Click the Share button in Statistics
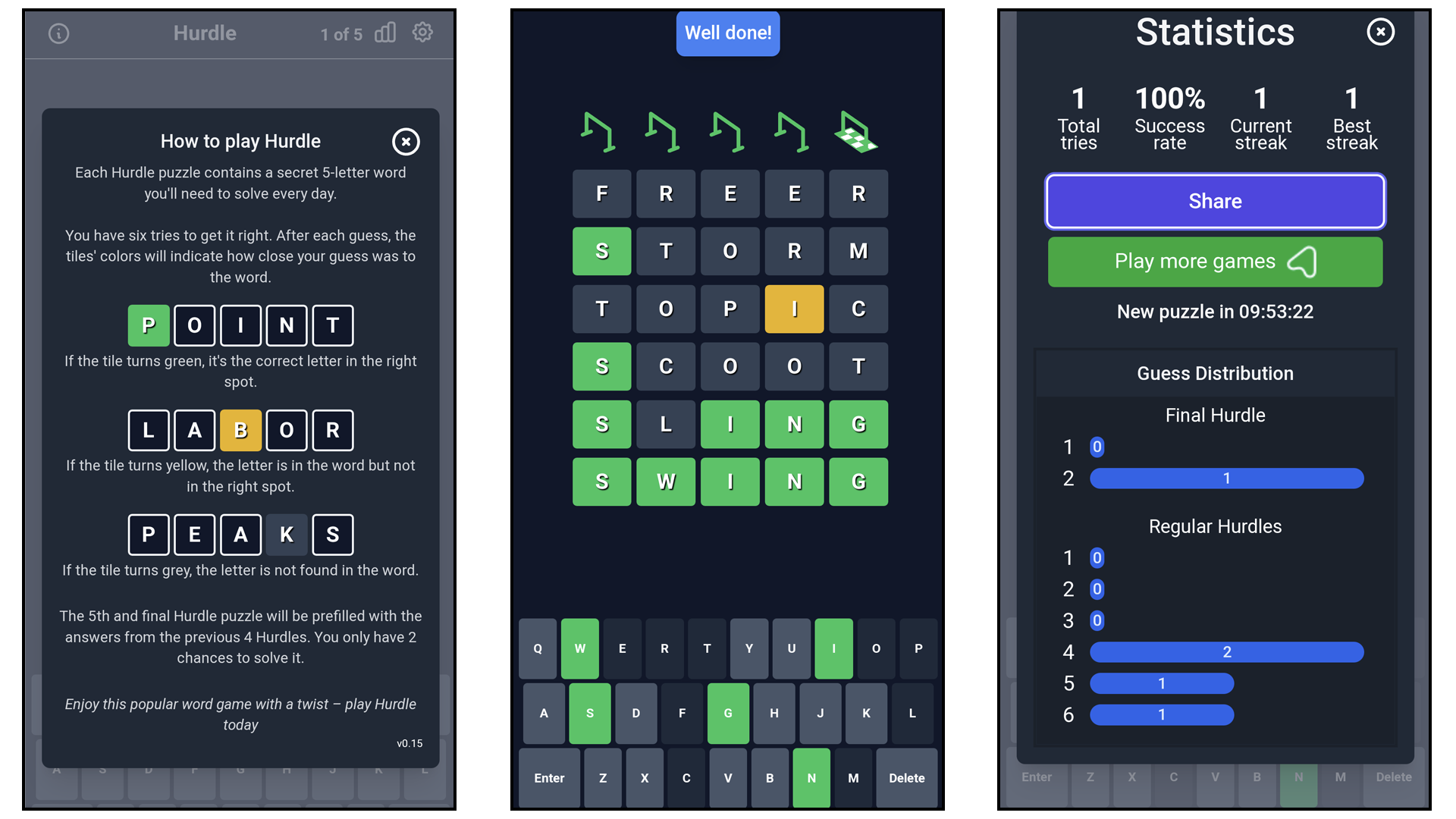Screen dimensions: 1456x819 click(1214, 200)
